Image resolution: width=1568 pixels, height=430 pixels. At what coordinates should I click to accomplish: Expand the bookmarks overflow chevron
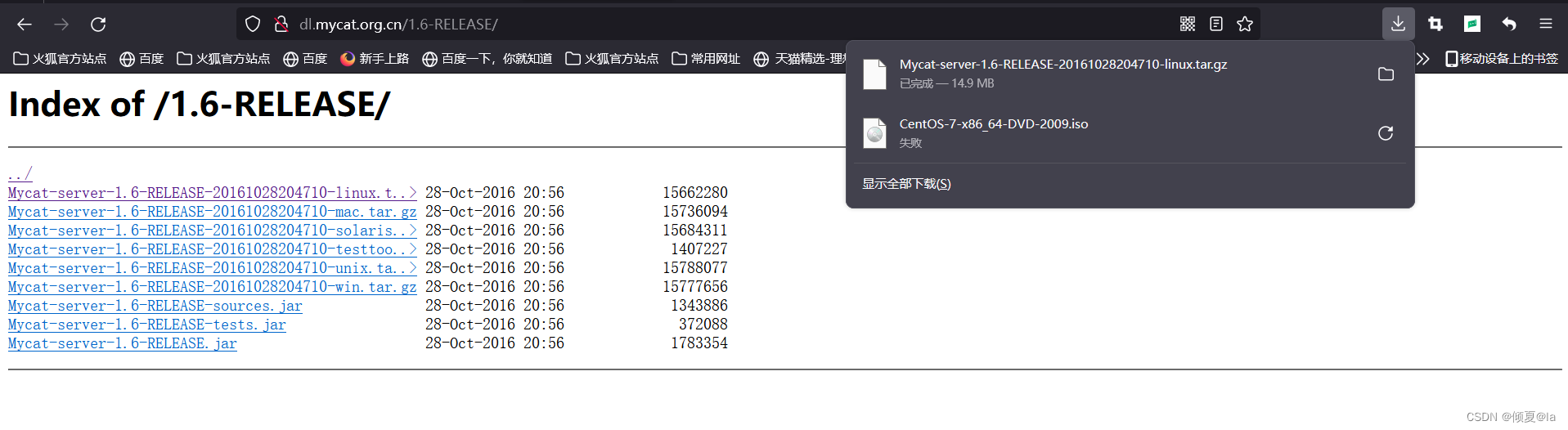click(x=1423, y=59)
